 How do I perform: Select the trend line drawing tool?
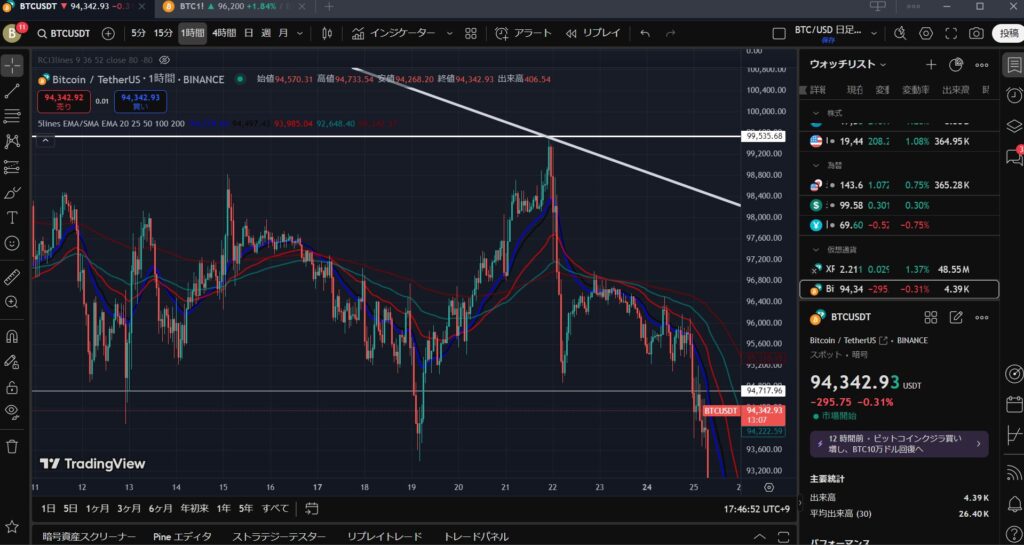tap(12, 91)
